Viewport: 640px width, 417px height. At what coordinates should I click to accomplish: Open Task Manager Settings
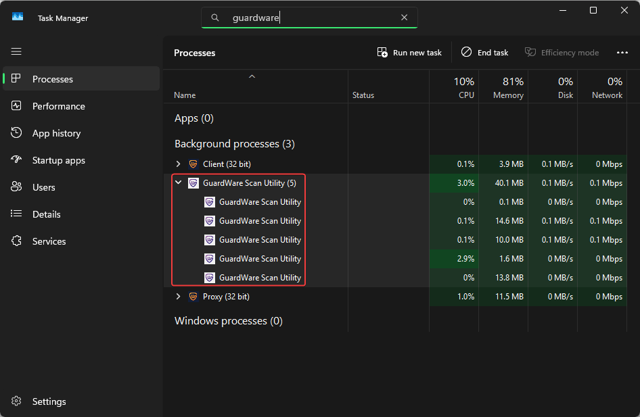tap(48, 401)
